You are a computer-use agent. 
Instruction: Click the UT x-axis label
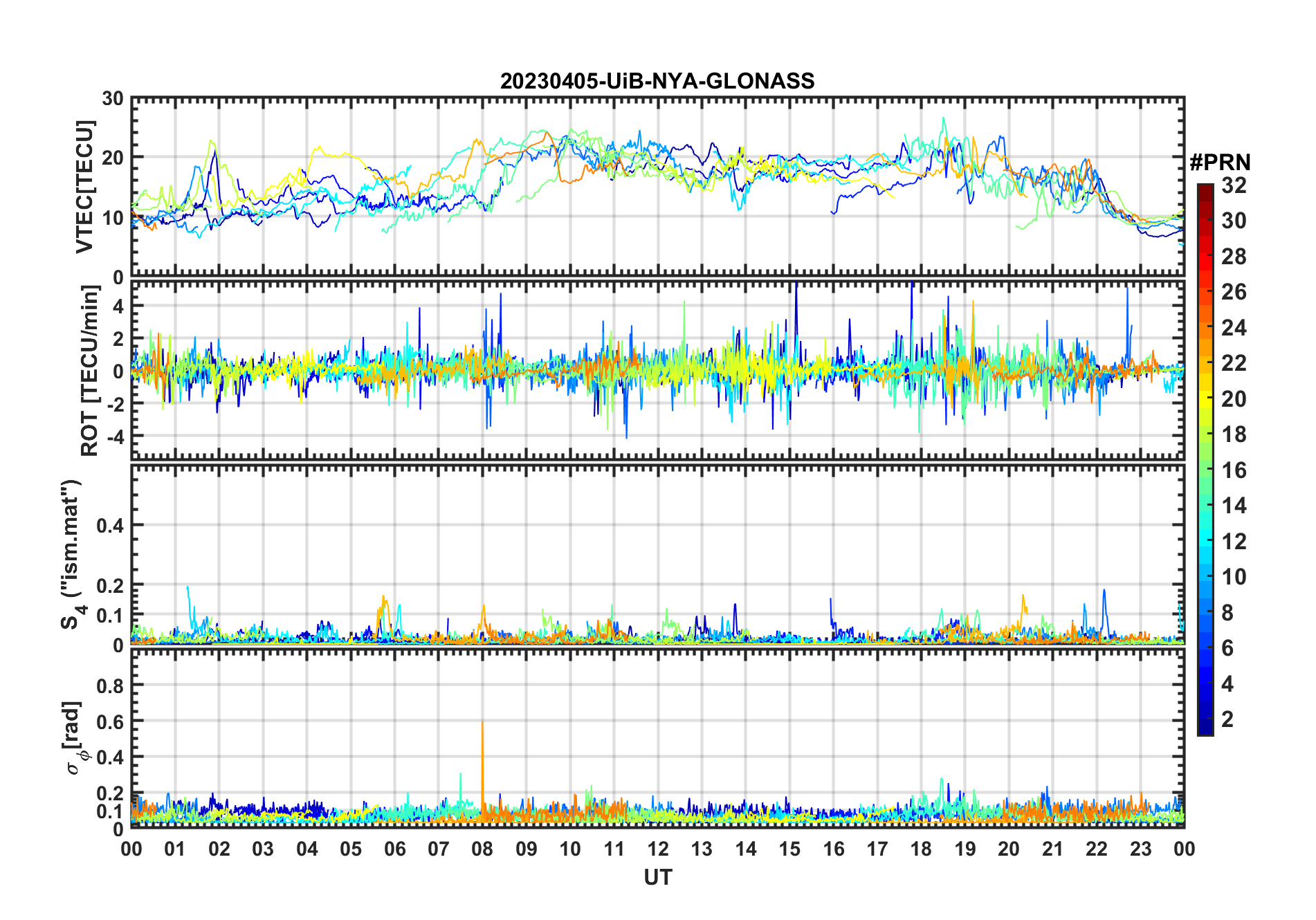point(658,877)
